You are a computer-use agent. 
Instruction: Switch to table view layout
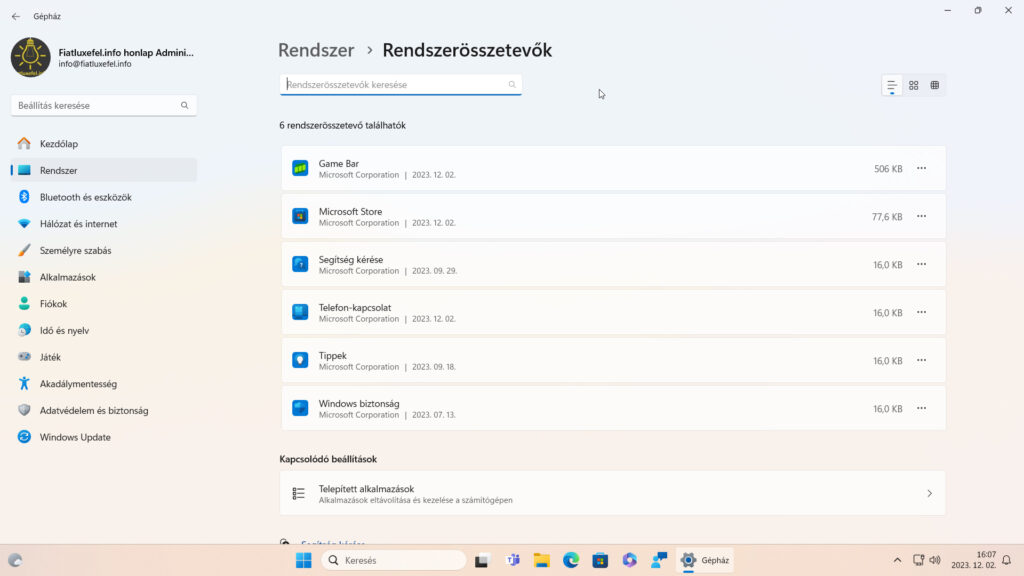pos(935,86)
